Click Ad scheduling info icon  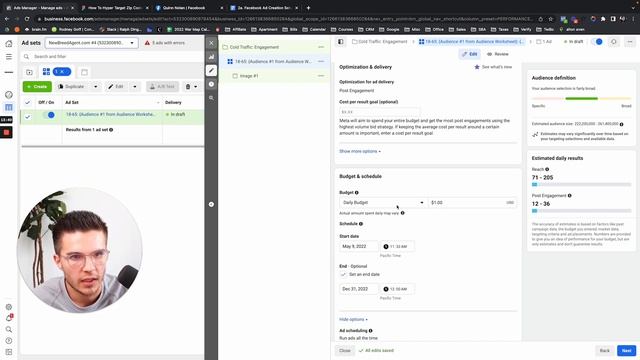[x=371, y=331]
